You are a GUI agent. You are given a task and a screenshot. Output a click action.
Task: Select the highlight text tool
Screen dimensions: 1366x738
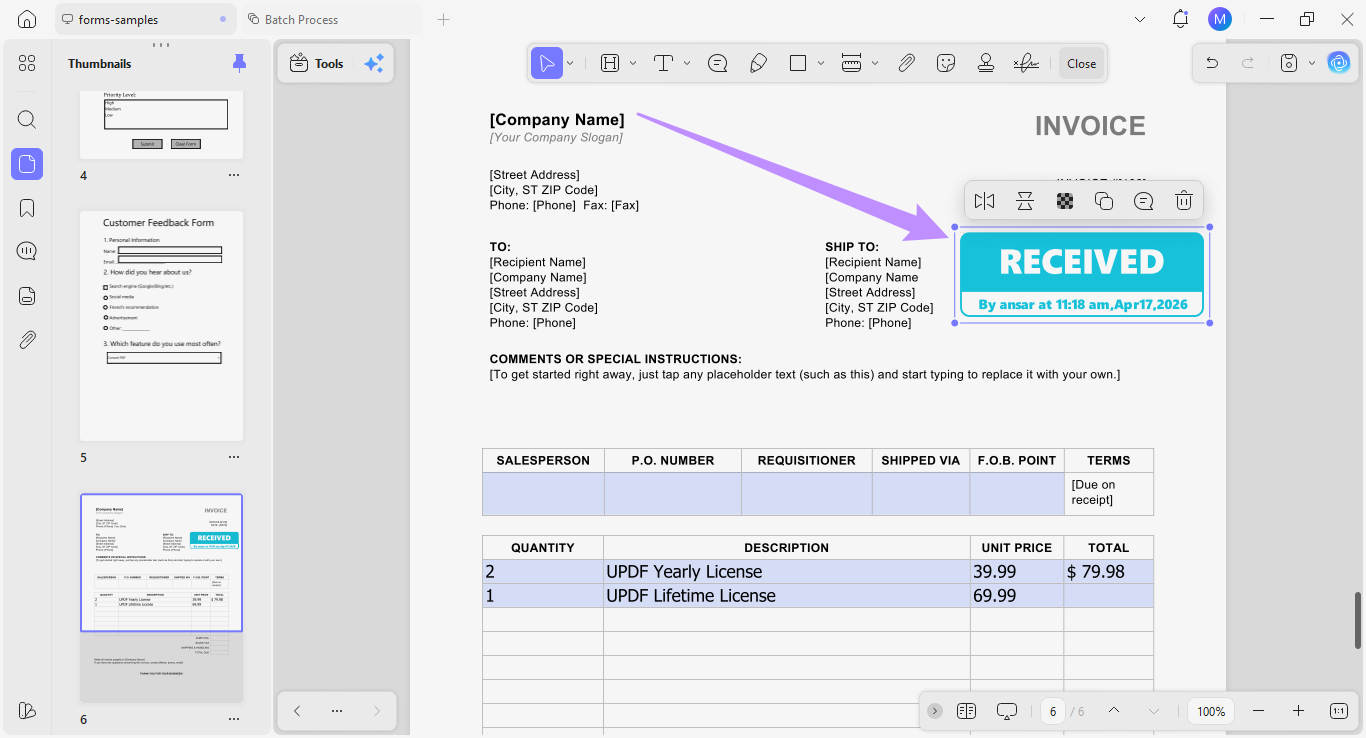610,63
